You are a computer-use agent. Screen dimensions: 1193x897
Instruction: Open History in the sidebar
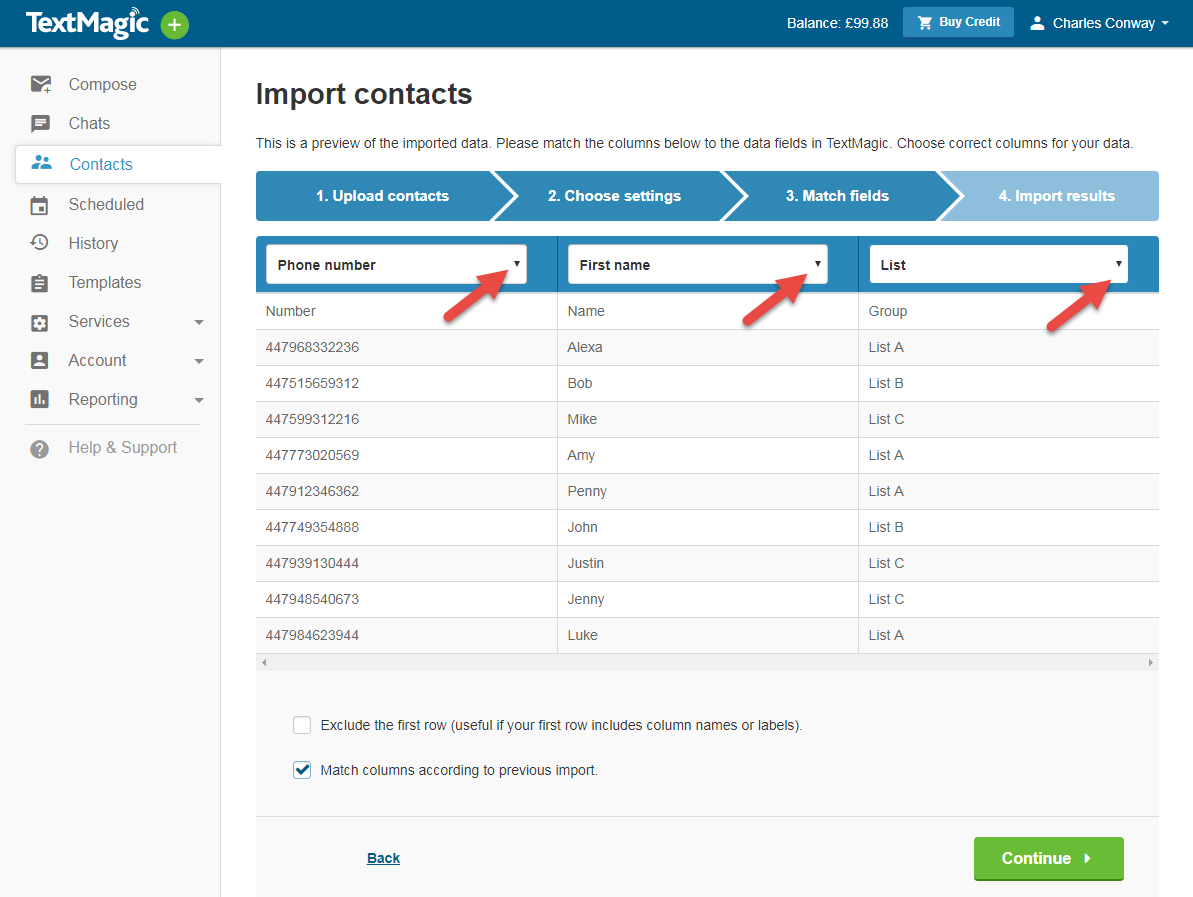[93, 243]
